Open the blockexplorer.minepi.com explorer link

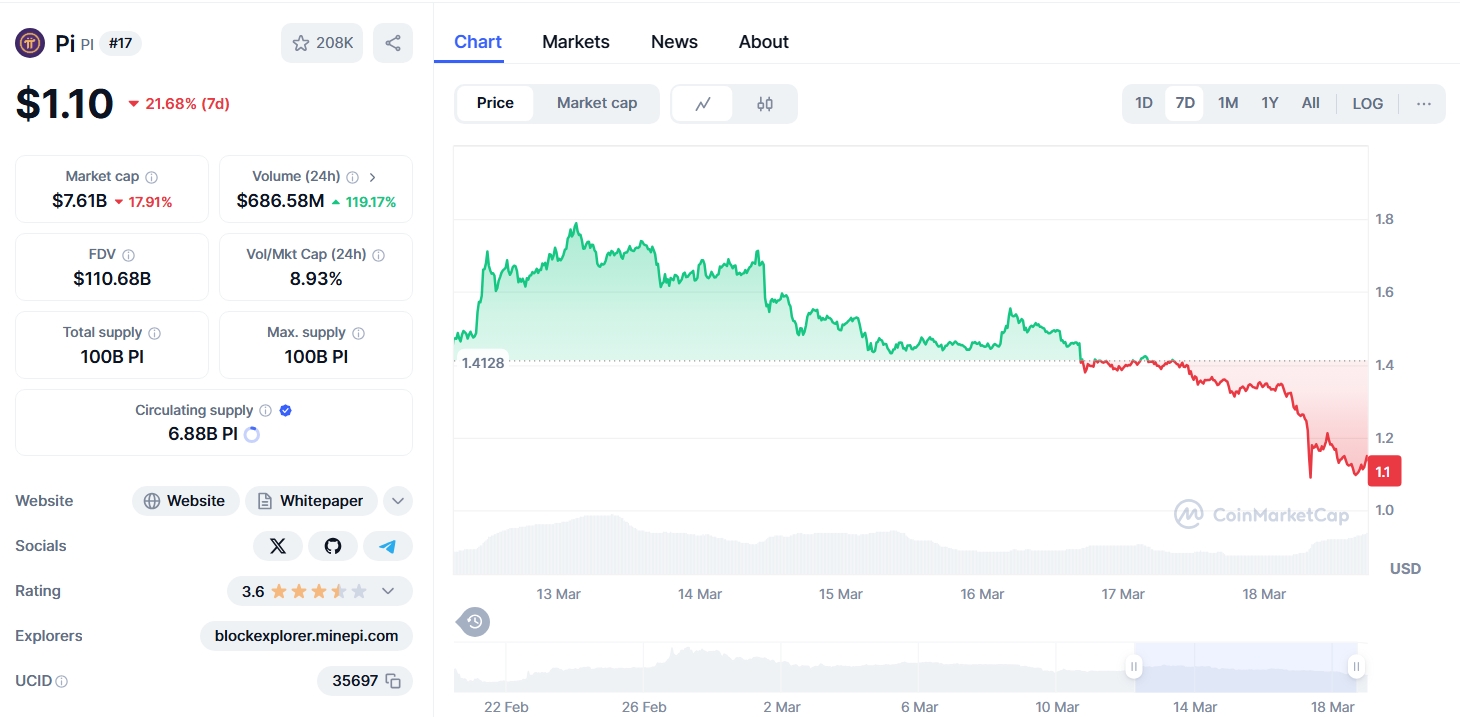(307, 636)
